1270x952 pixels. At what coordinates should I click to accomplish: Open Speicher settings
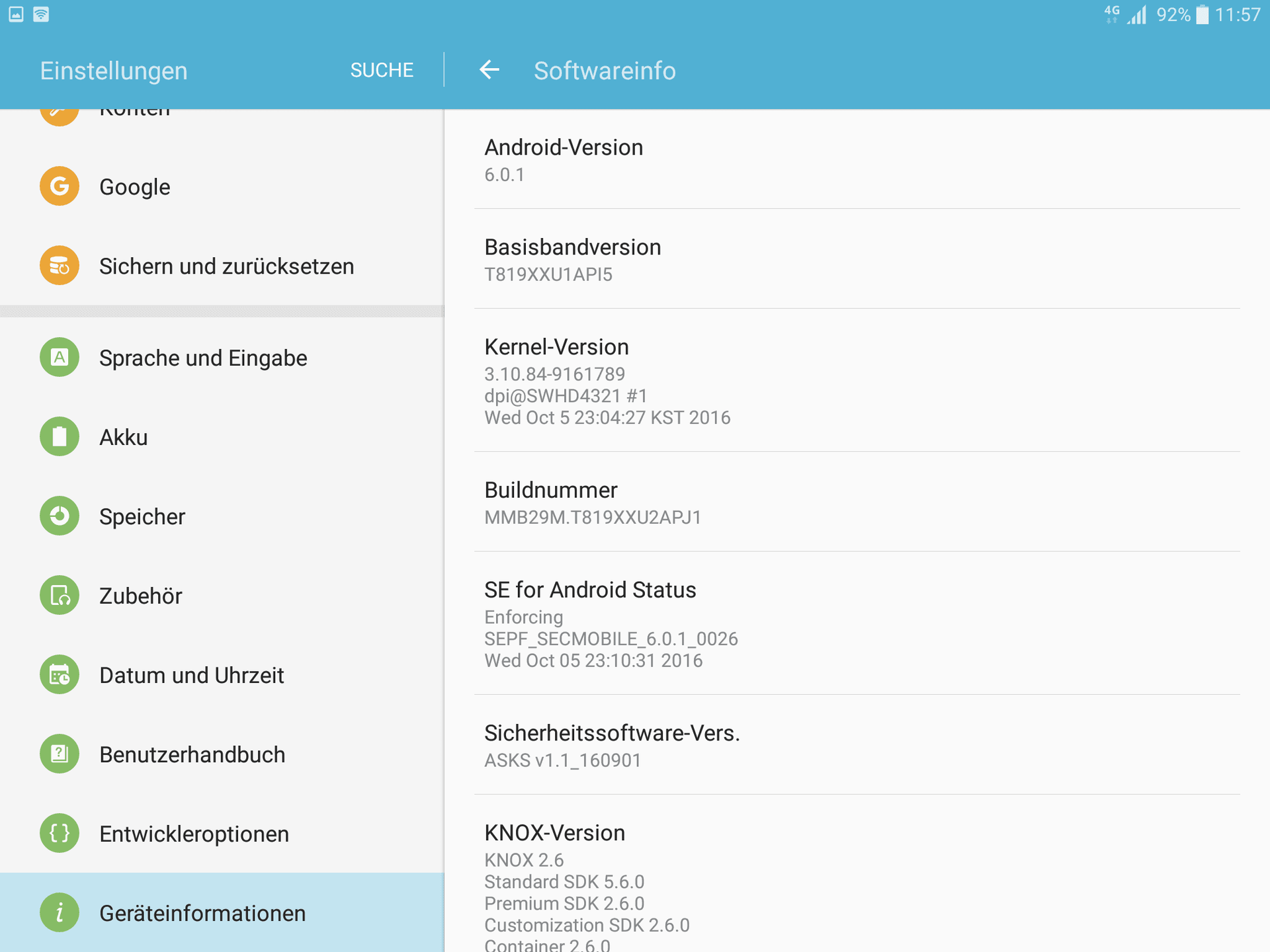(222, 516)
